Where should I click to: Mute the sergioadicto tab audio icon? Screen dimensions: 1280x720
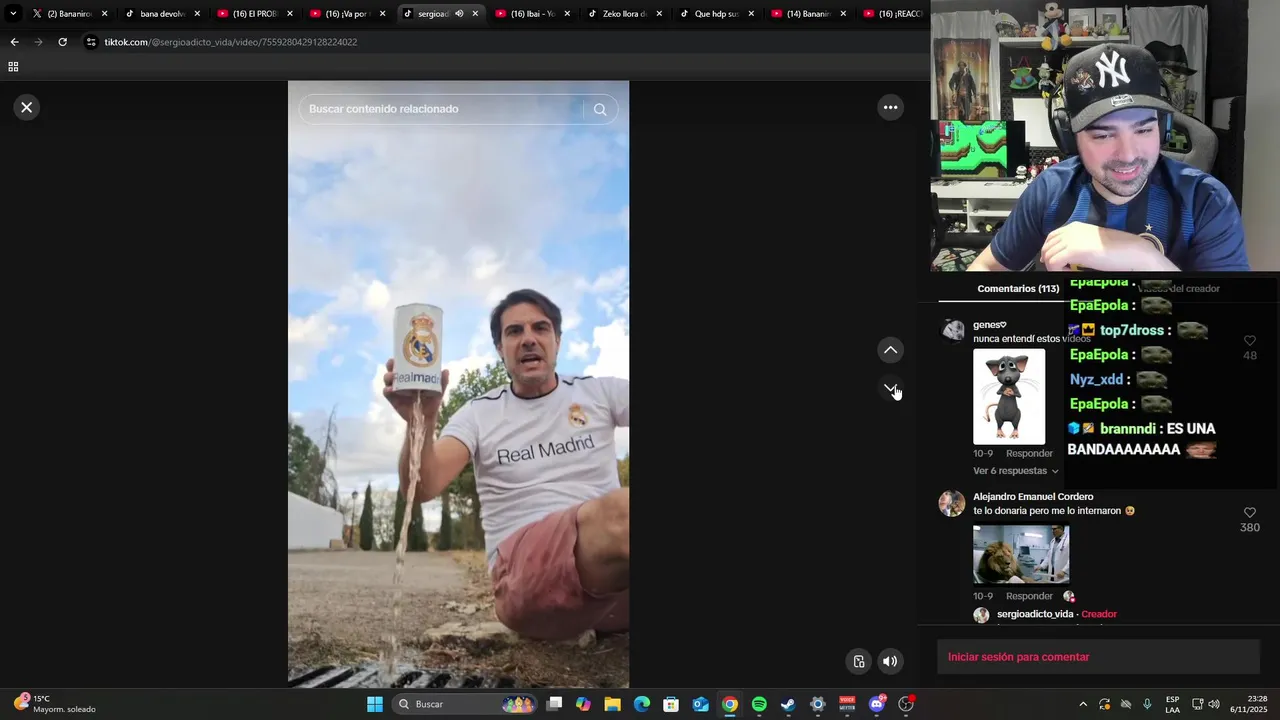click(459, 14)
